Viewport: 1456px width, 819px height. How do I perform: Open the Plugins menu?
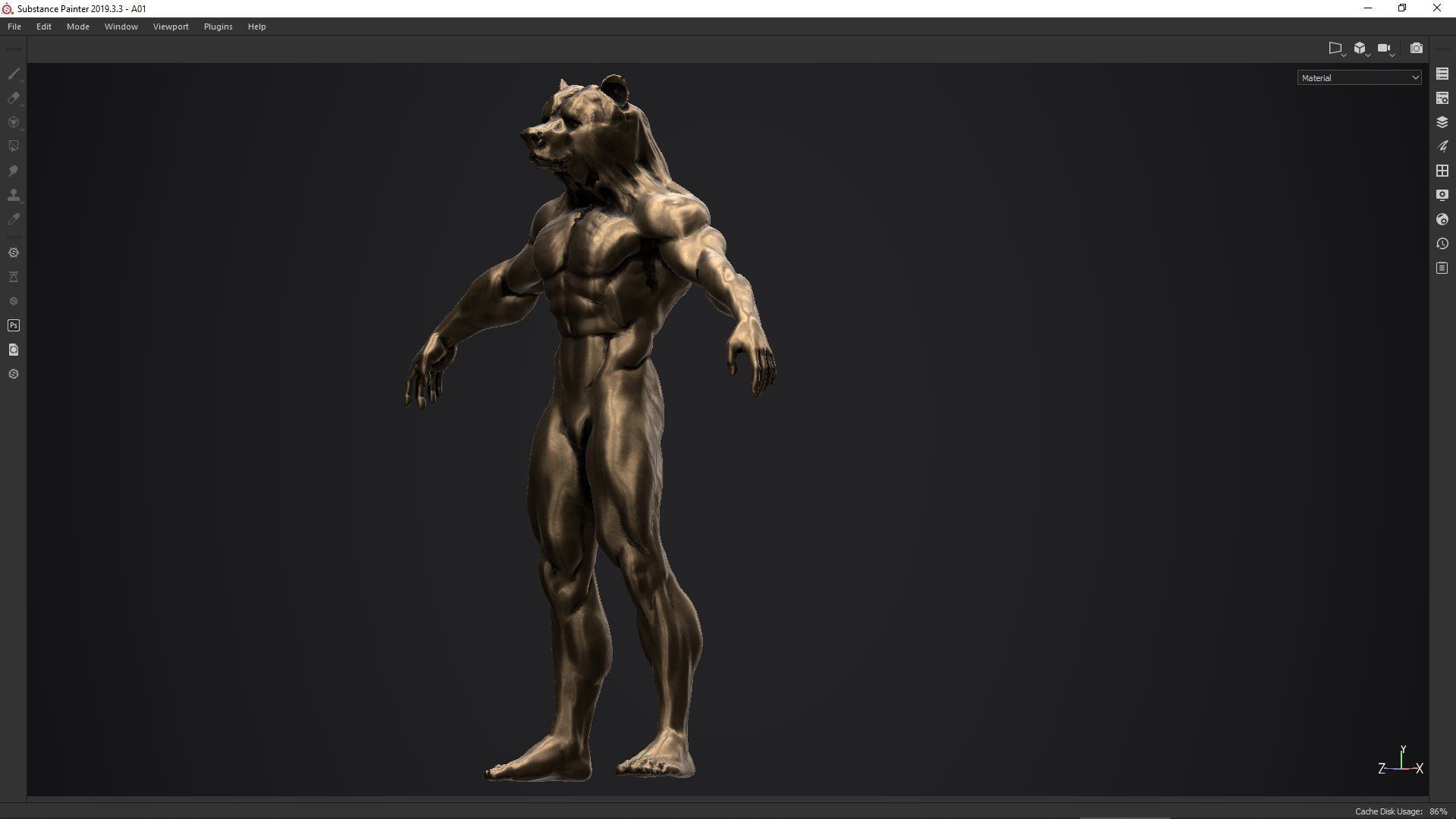coord(218,27)
